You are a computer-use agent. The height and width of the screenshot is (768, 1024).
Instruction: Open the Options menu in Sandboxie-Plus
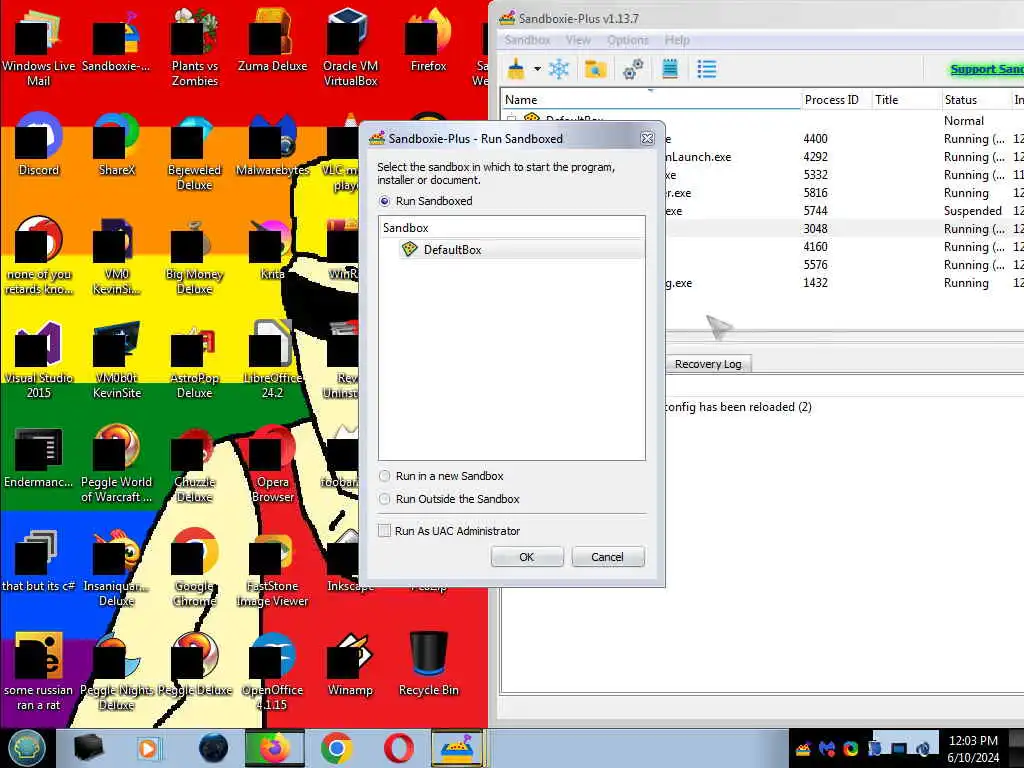628,40
